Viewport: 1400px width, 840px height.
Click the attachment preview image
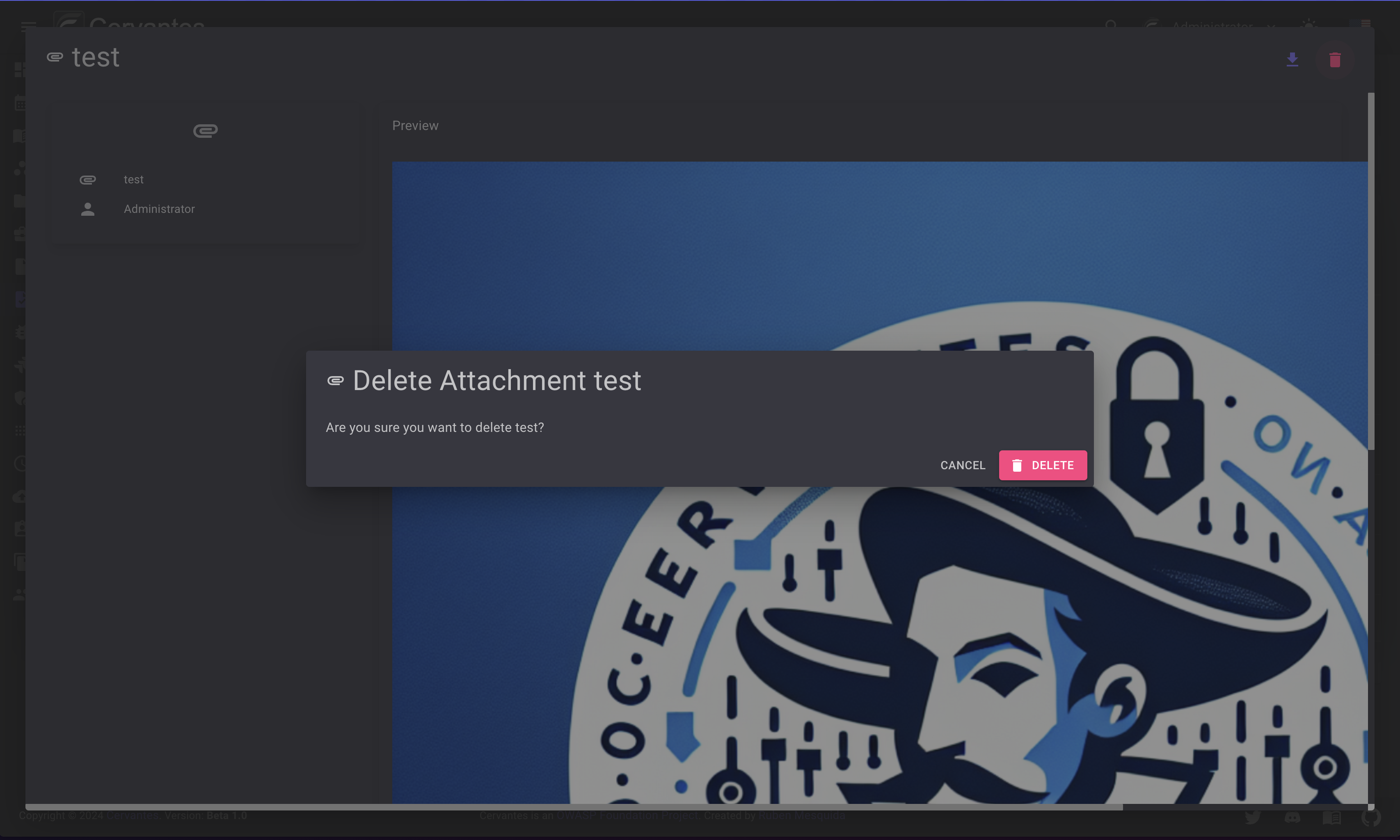click(880, 482)
